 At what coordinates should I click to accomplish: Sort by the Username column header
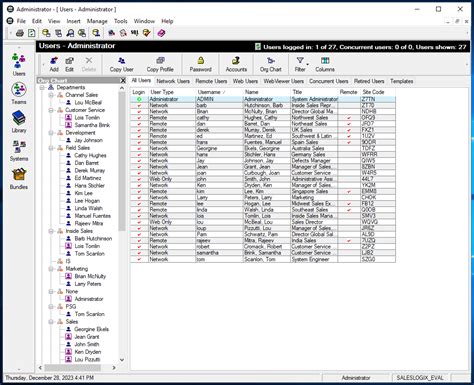(x=219, y=92)
